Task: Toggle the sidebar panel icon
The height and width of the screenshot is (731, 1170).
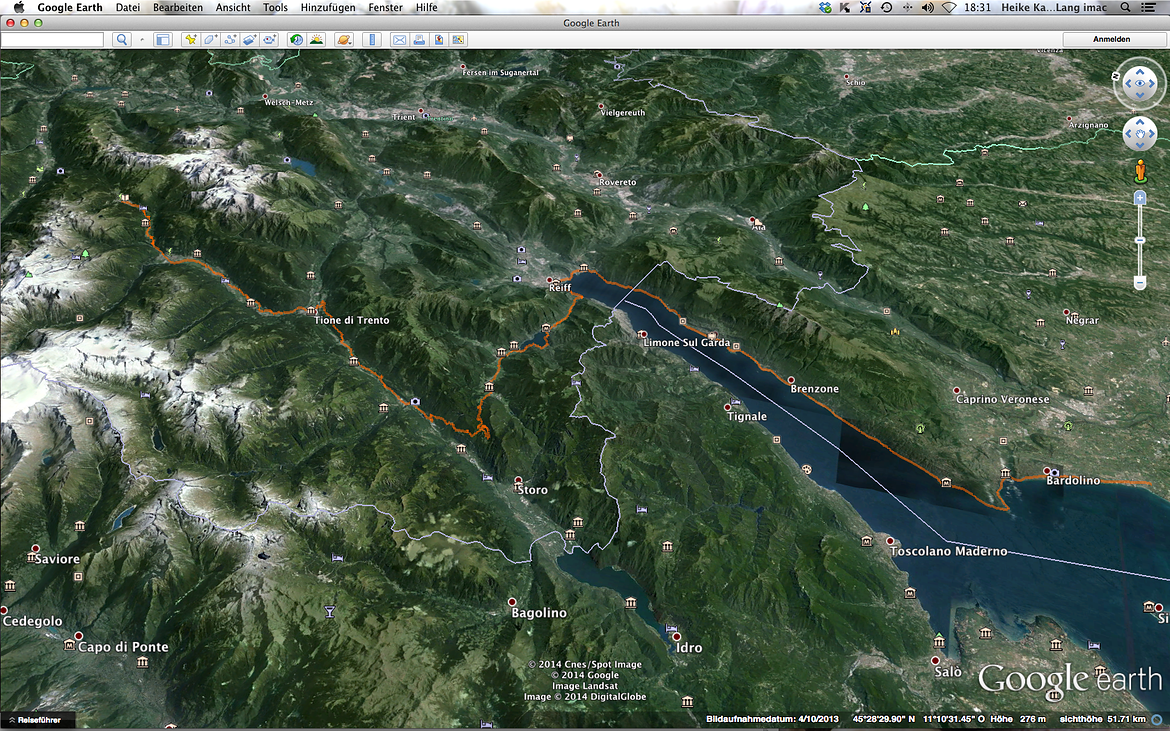Action: tap(162, 40)
